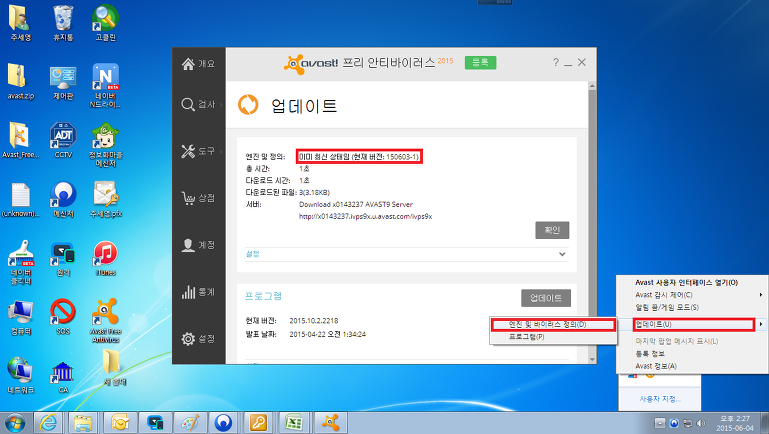Image resolution: width=769 pixels, height=434 pixels.
Task: Select 알림 끔/게임 모드 menu item
Action: 692,307
